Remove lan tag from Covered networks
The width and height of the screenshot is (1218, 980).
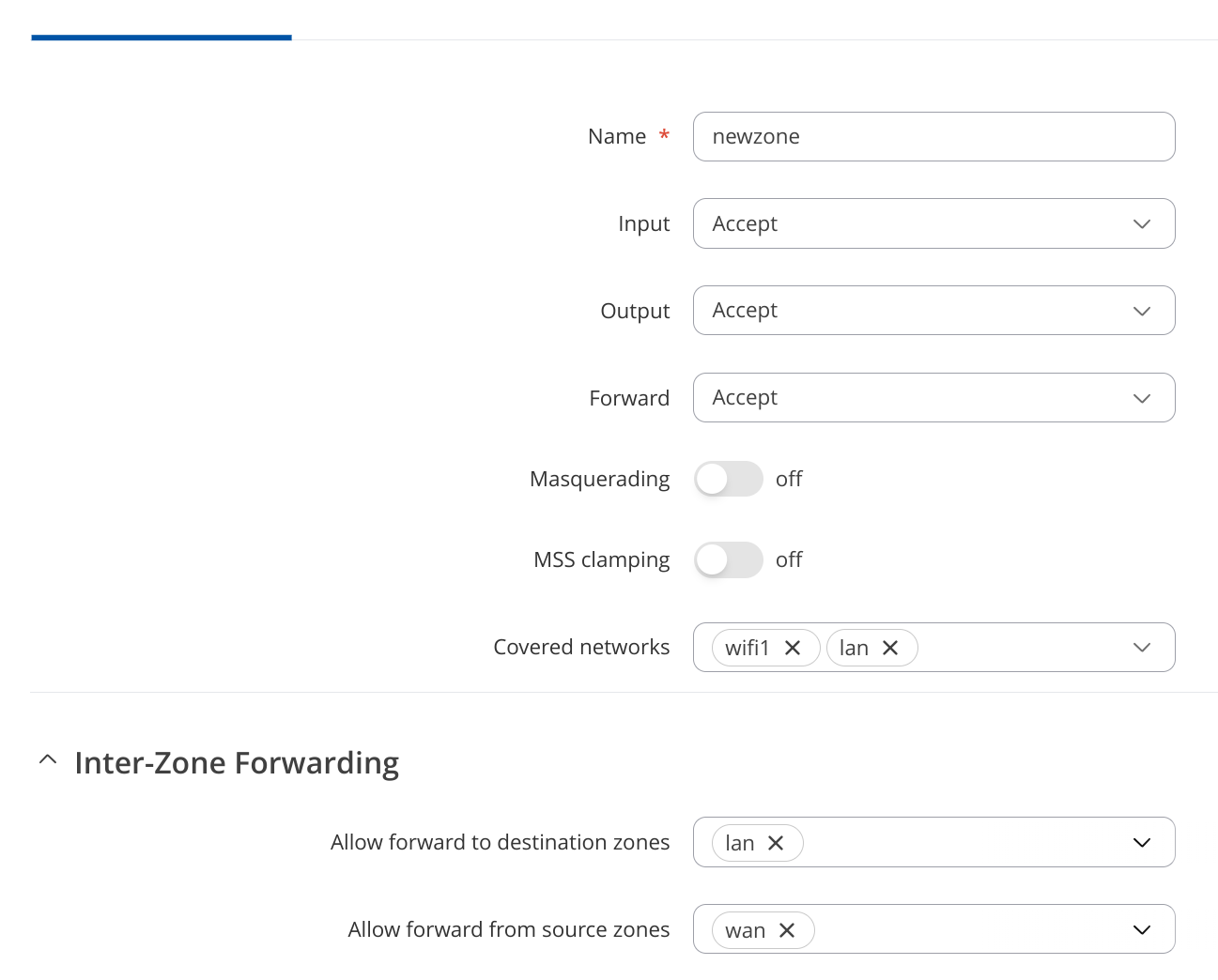tap(890, 648)
